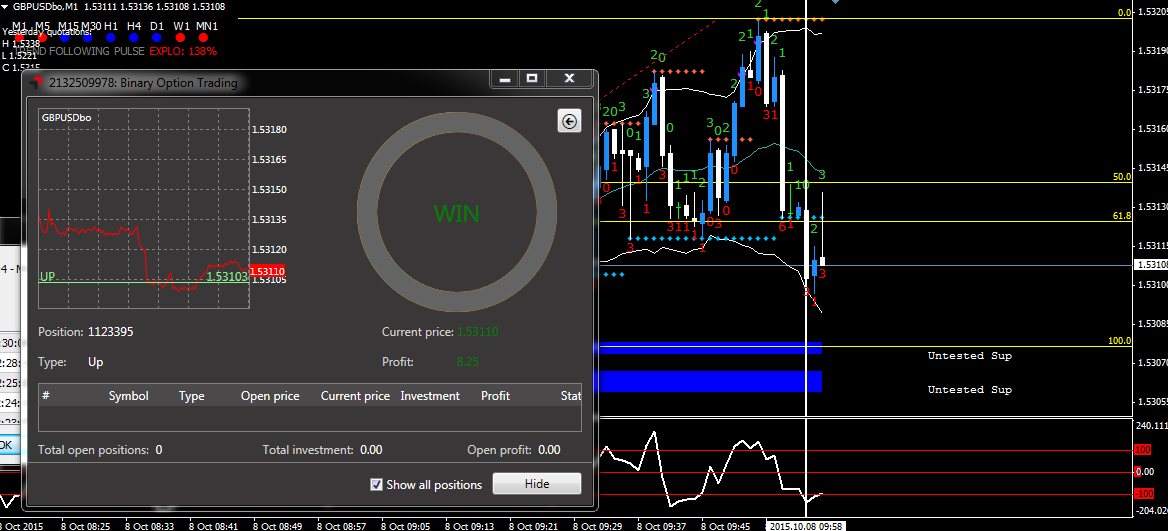
Task: Click the Symbol column header
Action: (129, 396)
